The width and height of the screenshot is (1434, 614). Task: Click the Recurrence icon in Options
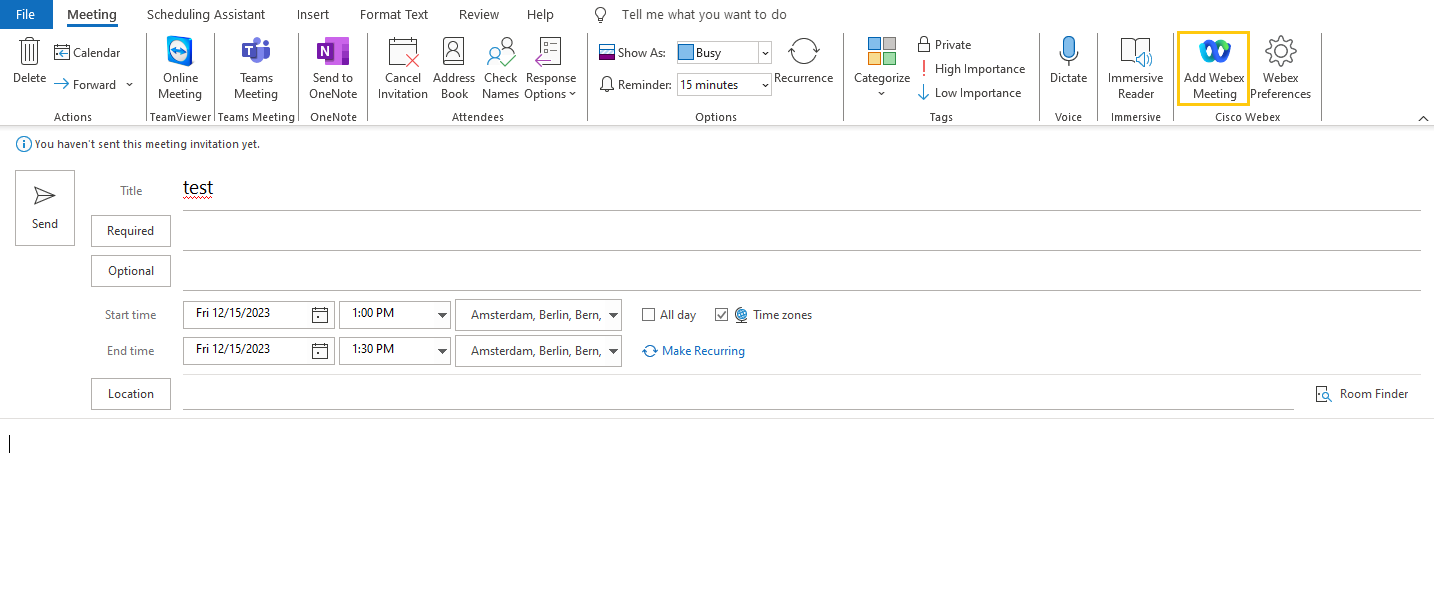[803, 54]
